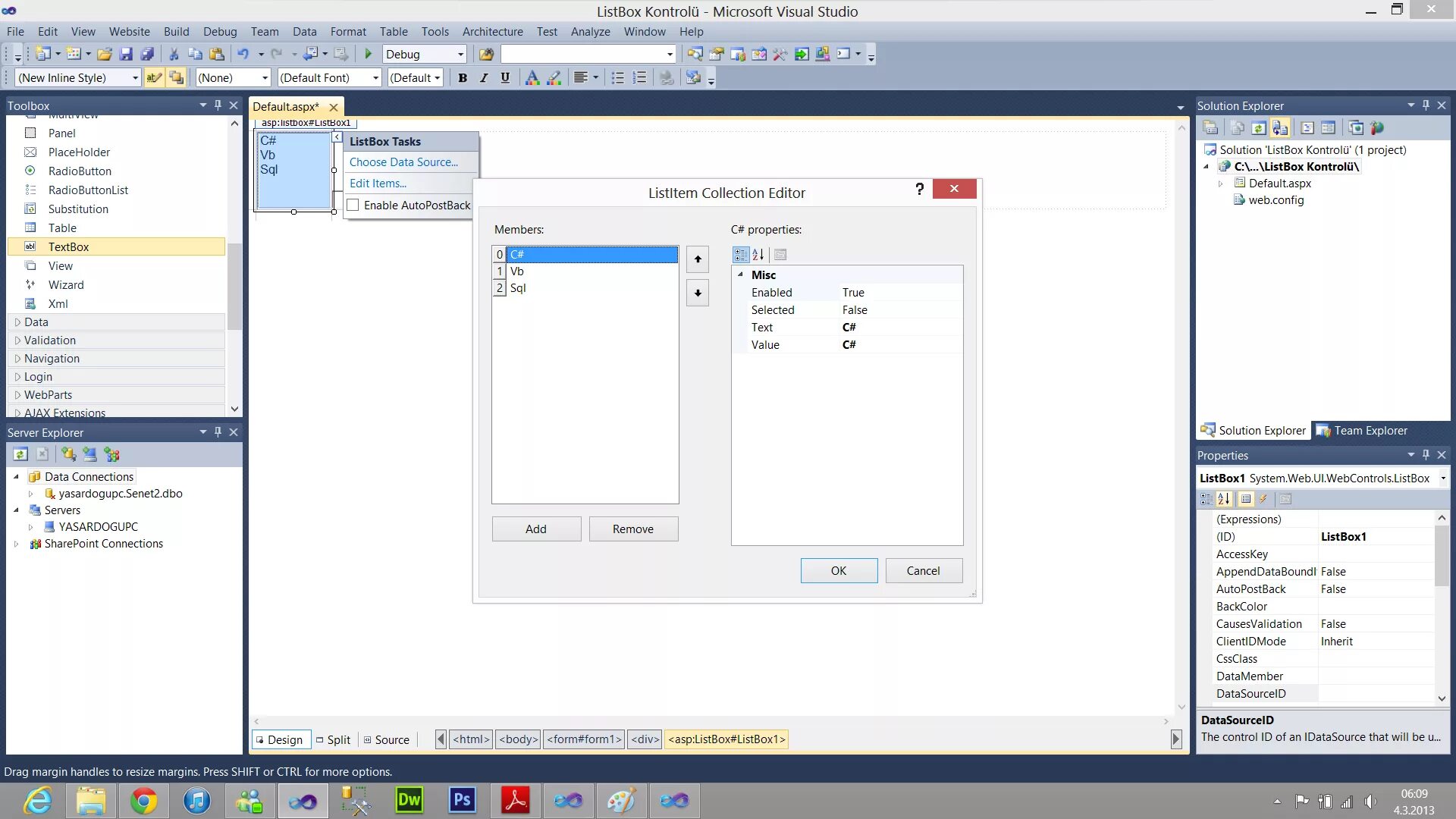This screenshot has width=1456, height=819.
Task: Click the Save All toolbar icon
Action: click(148, 54)
